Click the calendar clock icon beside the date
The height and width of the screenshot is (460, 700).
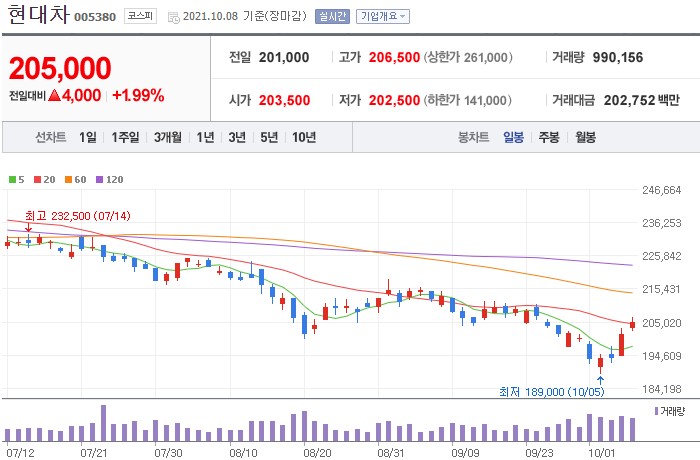click(x=173, y=17)
